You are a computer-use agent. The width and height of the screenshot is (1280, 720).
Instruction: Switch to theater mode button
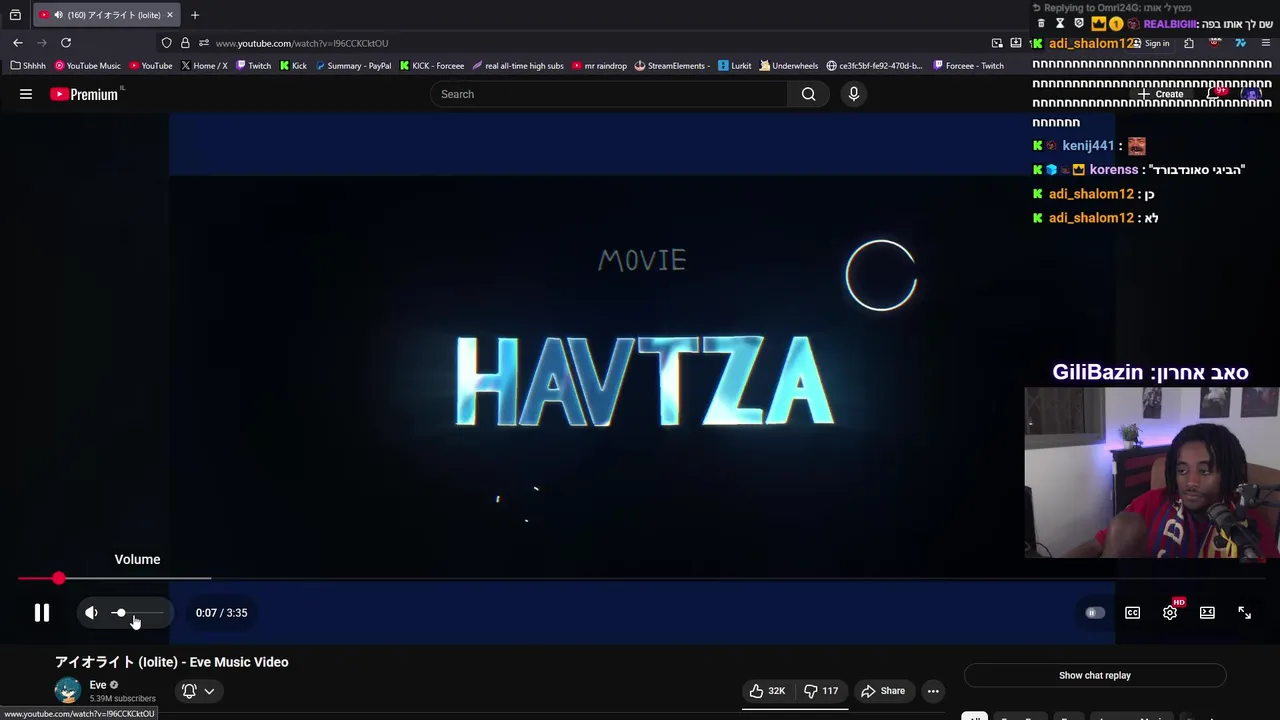pyautogui.click(x=1207, y=613)
